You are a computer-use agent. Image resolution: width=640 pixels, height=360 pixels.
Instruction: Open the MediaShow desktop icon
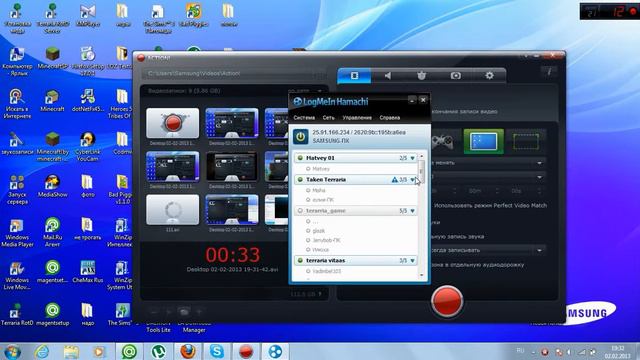53,187
